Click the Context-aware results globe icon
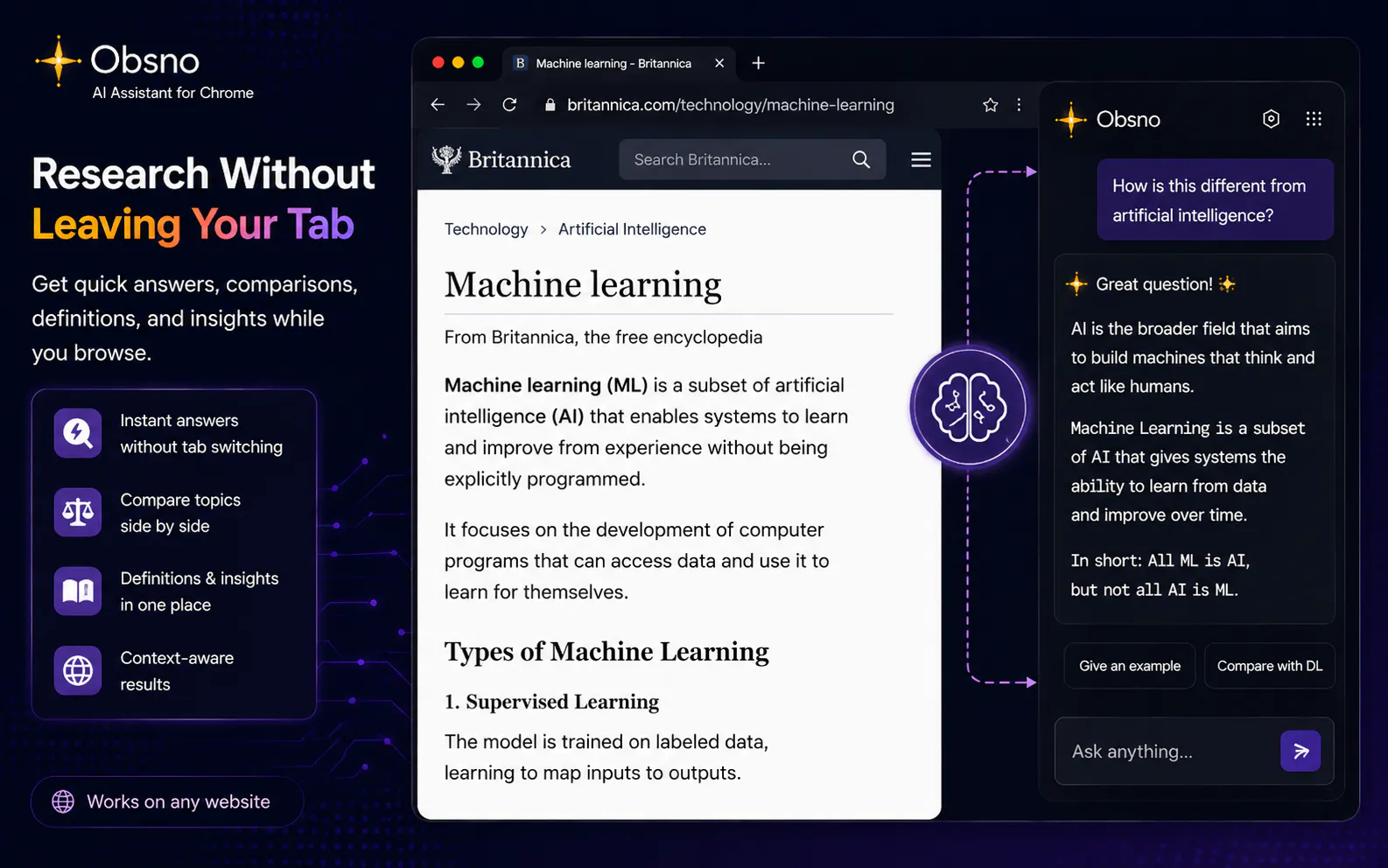Screen dimensions: 1388x868 tap(78, 670)
